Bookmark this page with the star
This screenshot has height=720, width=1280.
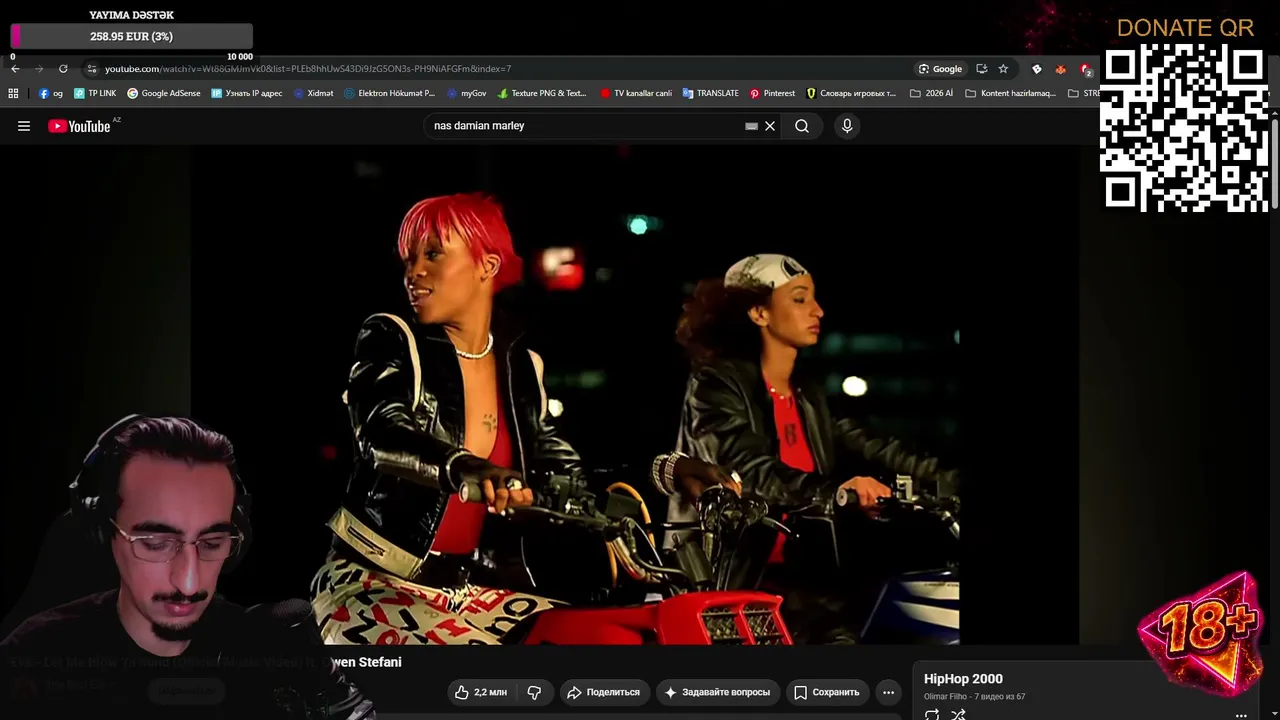(x=1003, y=69)
